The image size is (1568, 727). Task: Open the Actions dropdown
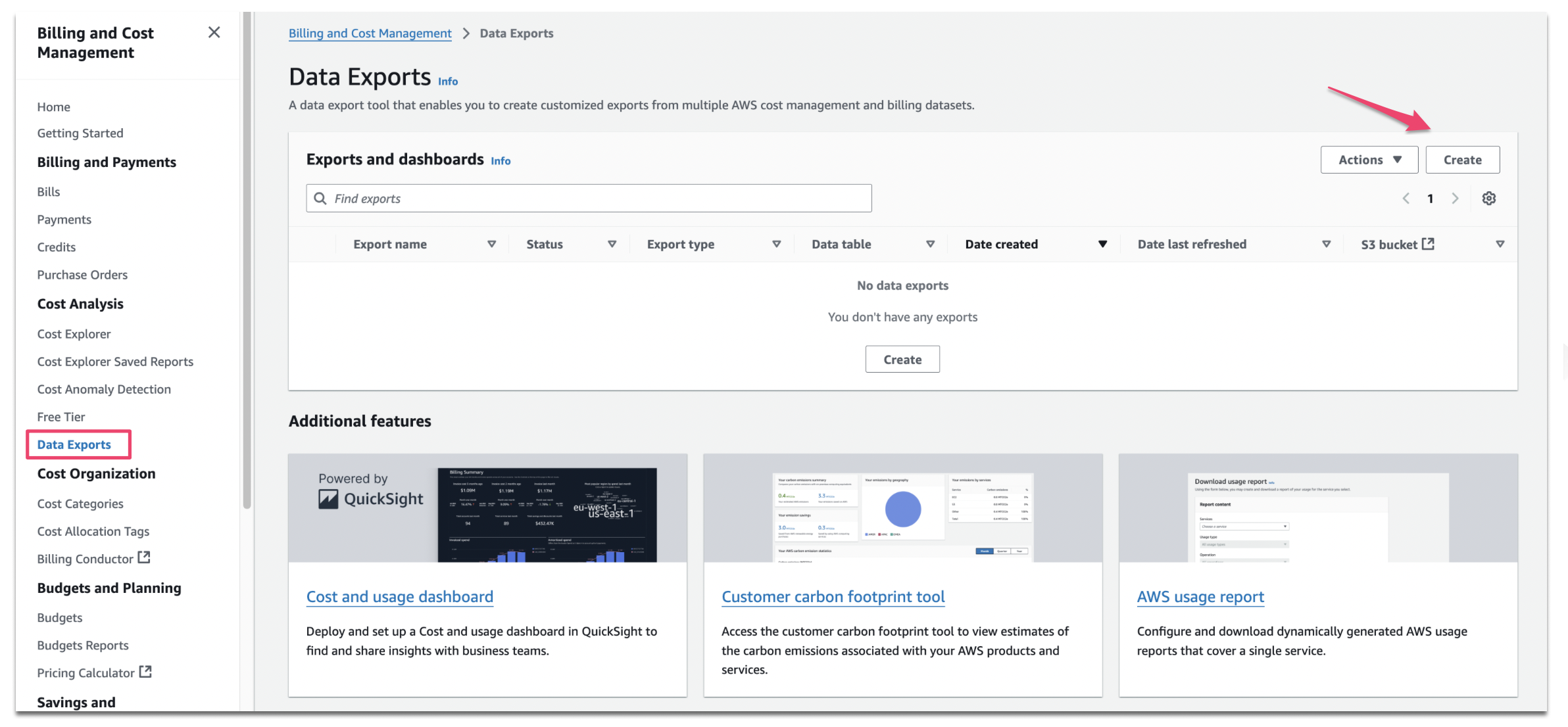[x=1369, y=159]
